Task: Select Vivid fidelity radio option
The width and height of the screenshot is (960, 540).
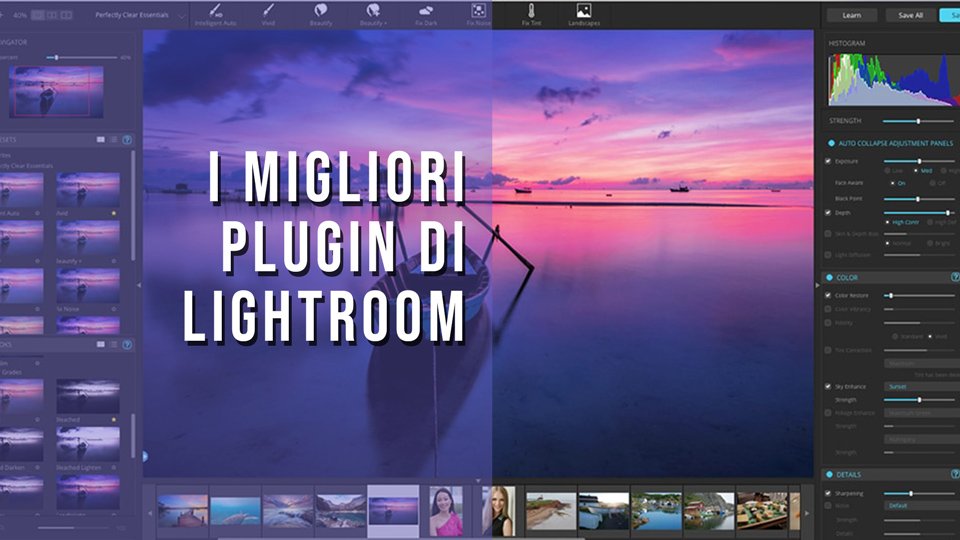Action: (x=931, y=336)
